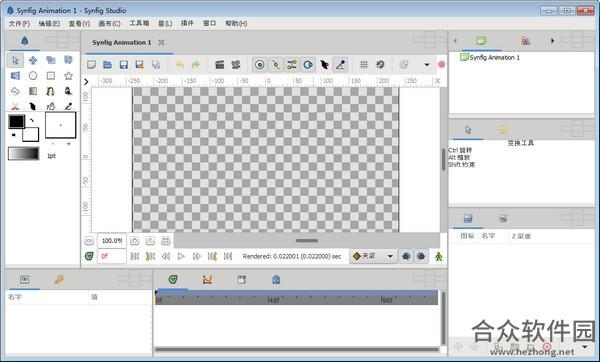Open the 查看(V) menu
Screen dimensions: 600x362
pyautogui.click(x=79, y=24)
